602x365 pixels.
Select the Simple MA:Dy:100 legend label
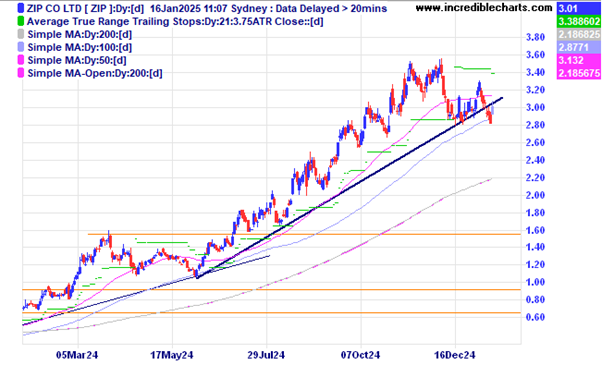[x=79, y=48]
